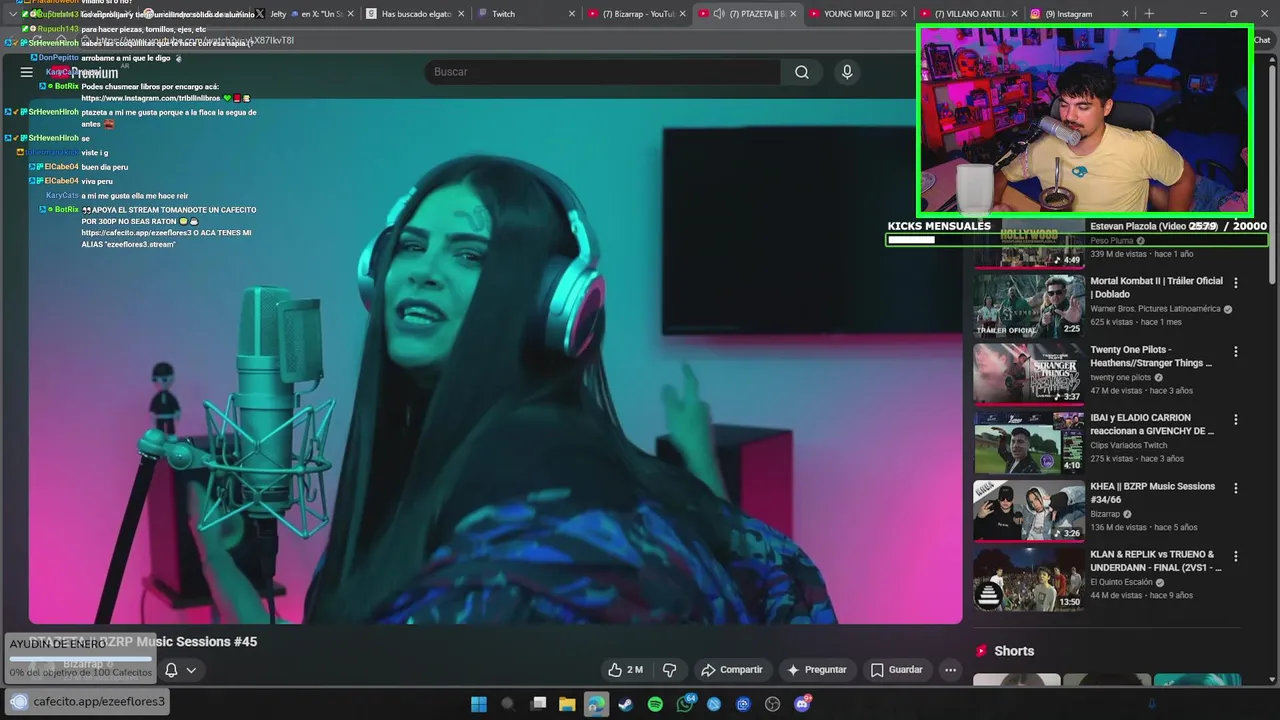Start voice search with the microphone icon
Viewport: 1280px width, 720px height.
coord(847,72)
